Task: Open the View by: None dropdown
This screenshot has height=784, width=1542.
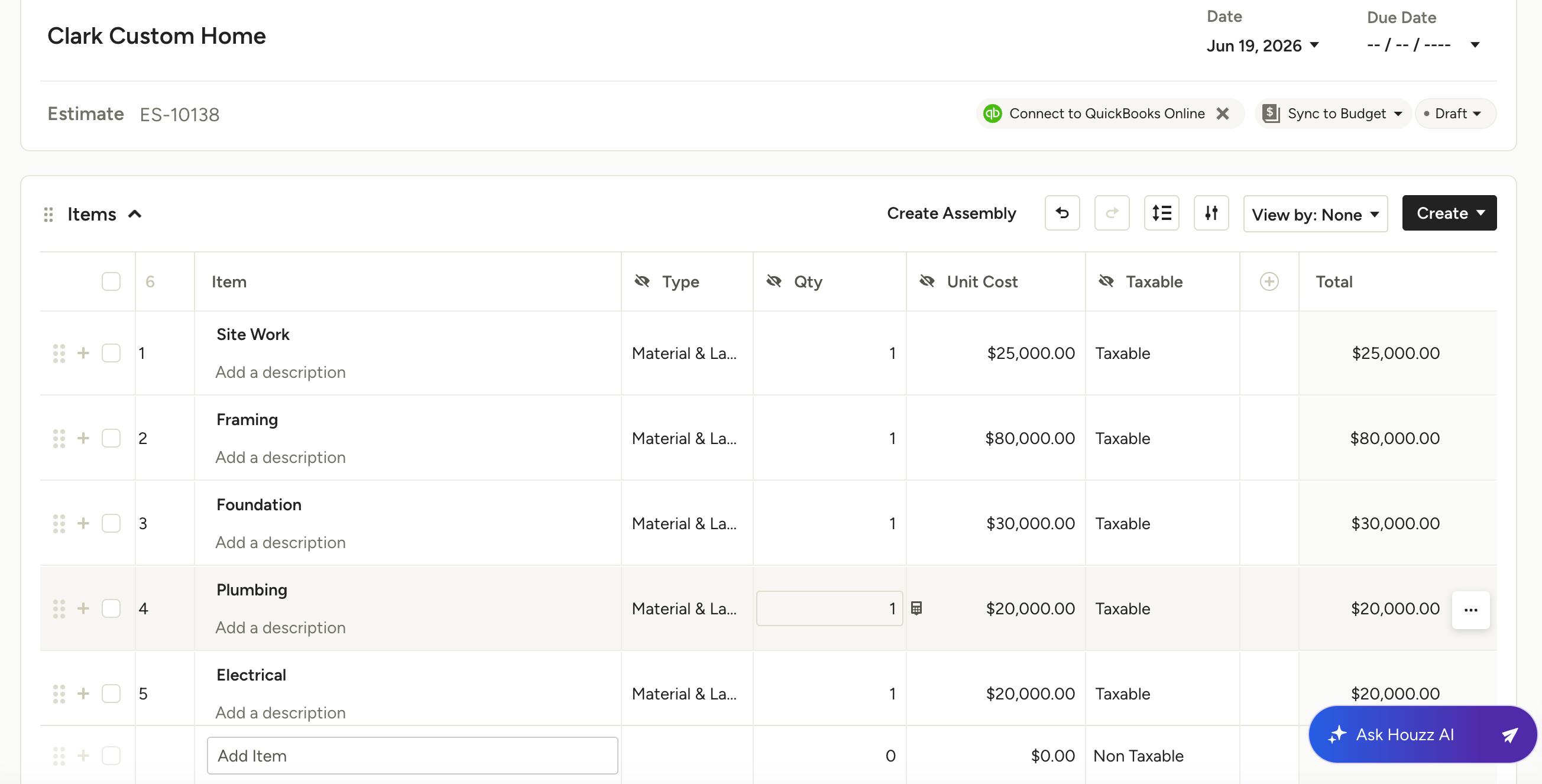Action: click(x=1315, y=214)
